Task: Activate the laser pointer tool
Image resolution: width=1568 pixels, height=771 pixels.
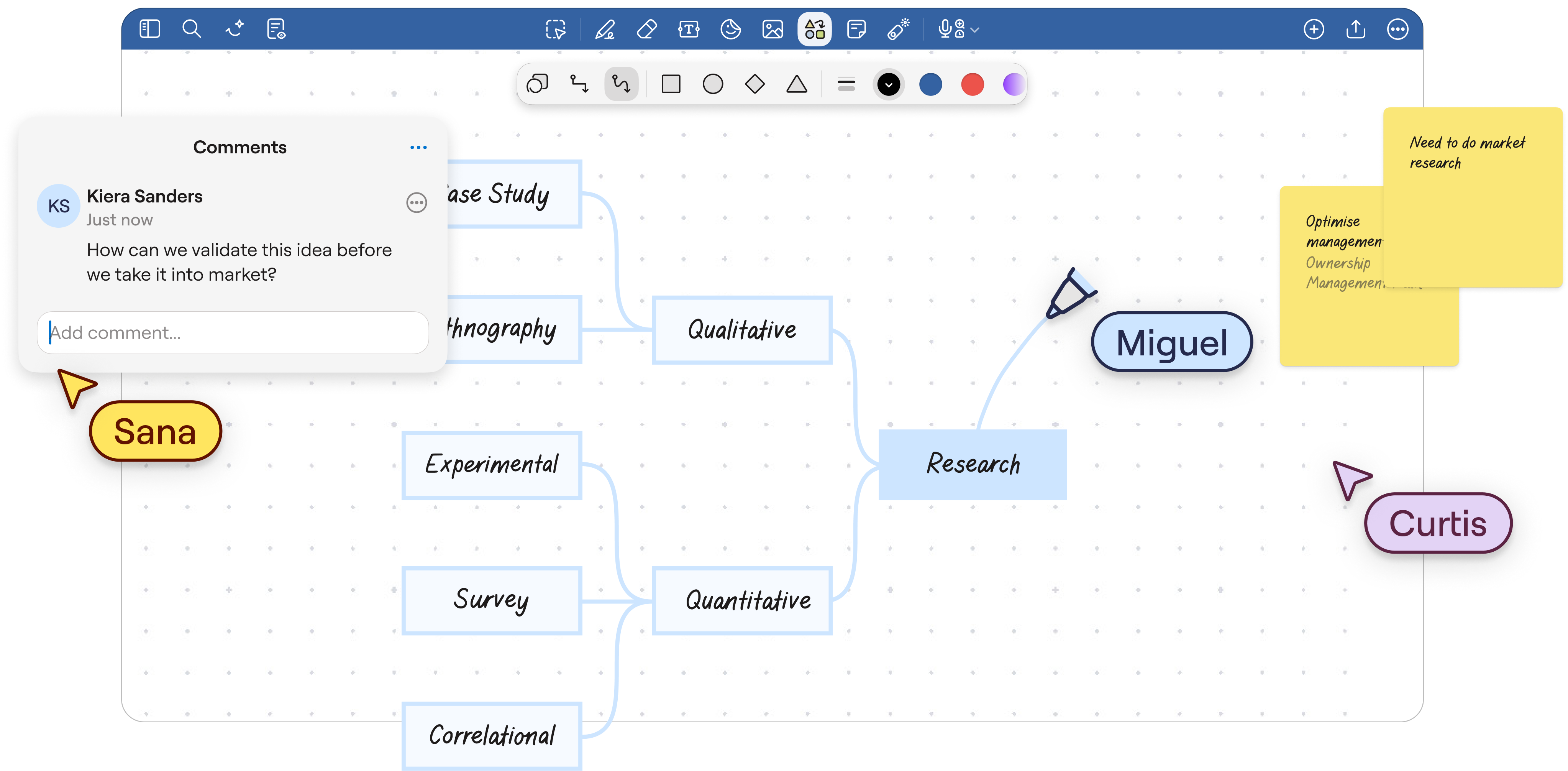Action: pos(899,29)
